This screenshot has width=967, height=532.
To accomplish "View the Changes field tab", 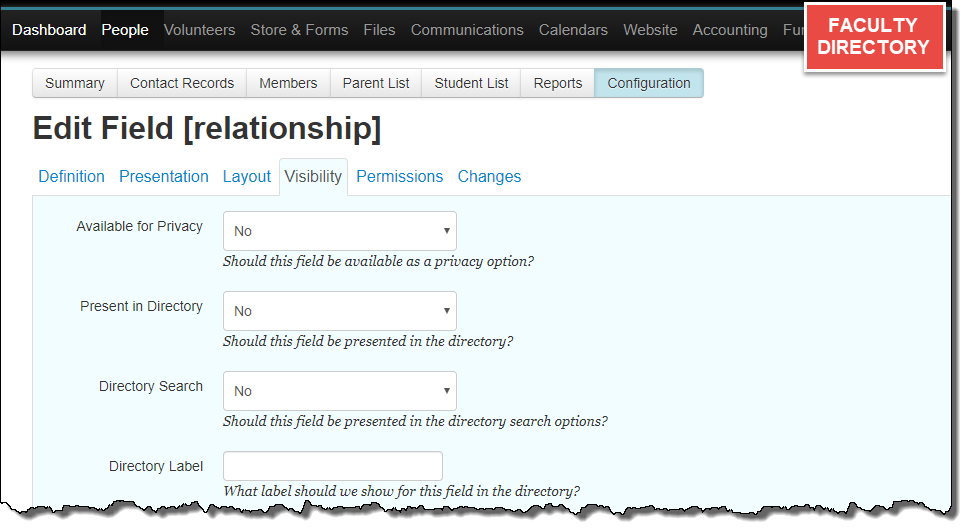I will click(x=489, y=177).
